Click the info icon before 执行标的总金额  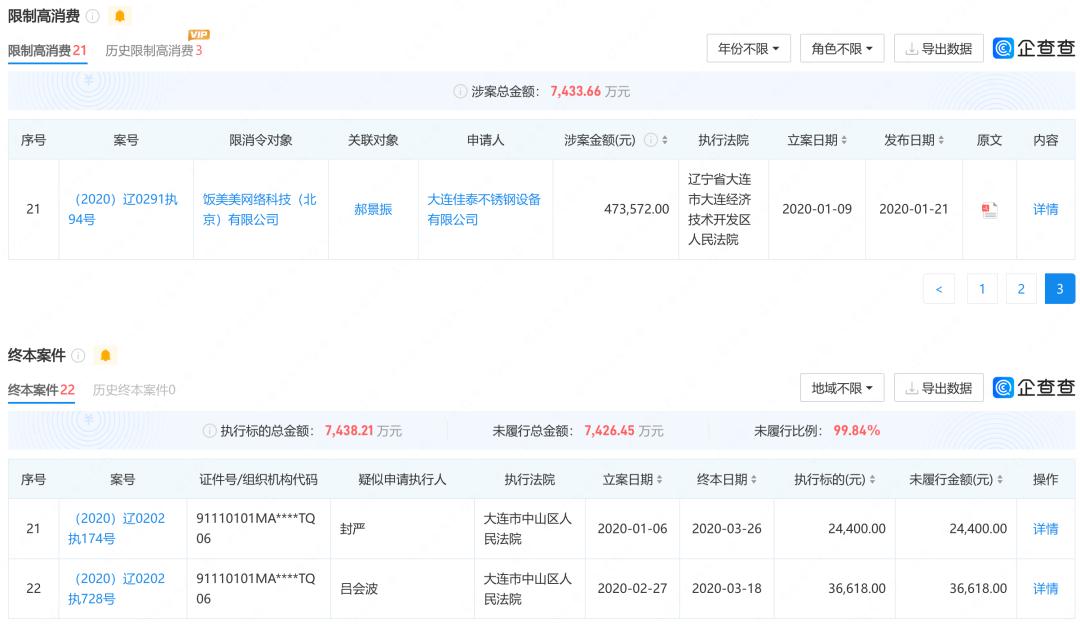pyautogui.click(x=209, y=431)
